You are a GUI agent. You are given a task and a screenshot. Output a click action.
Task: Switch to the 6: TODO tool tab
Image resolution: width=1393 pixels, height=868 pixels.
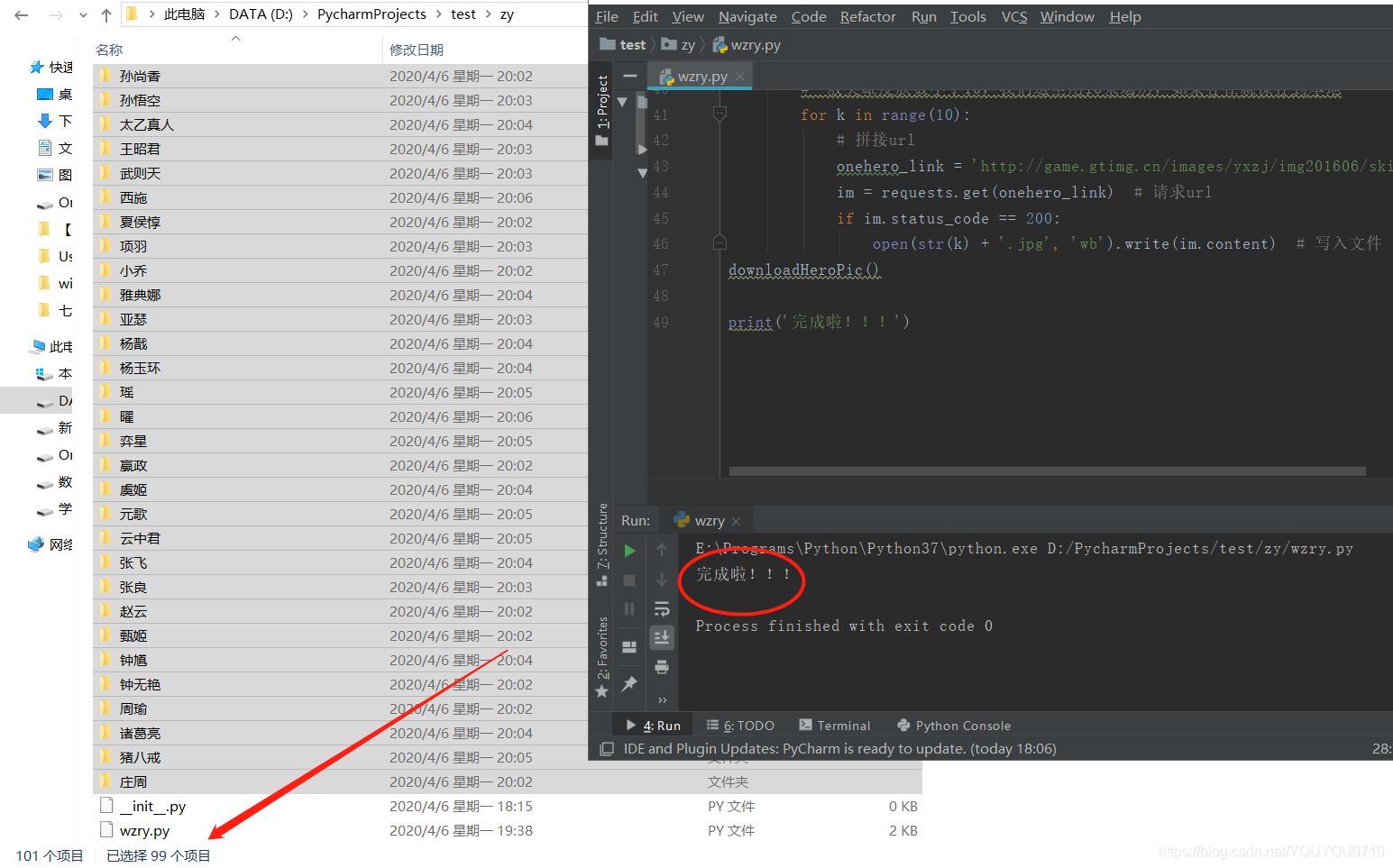coord(740,725)
